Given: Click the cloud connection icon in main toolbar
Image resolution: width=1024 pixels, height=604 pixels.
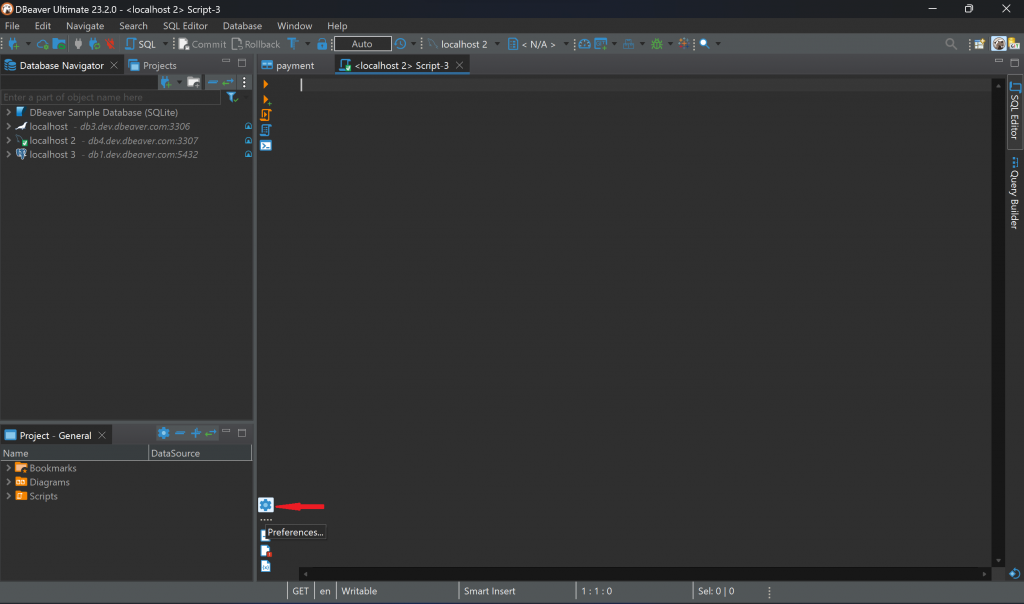Looking at the screenshot, I should tap(42, 44).
